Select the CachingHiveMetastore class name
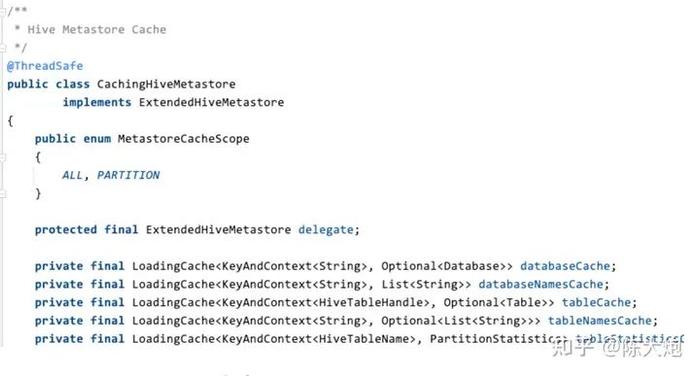700x376 pixels. 166,84
